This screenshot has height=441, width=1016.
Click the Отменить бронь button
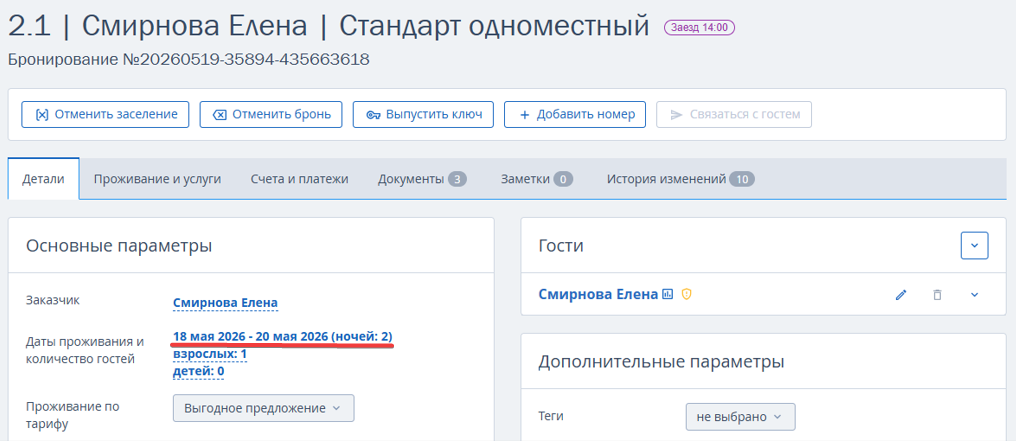pyautogui.click(x=271, y=115)
